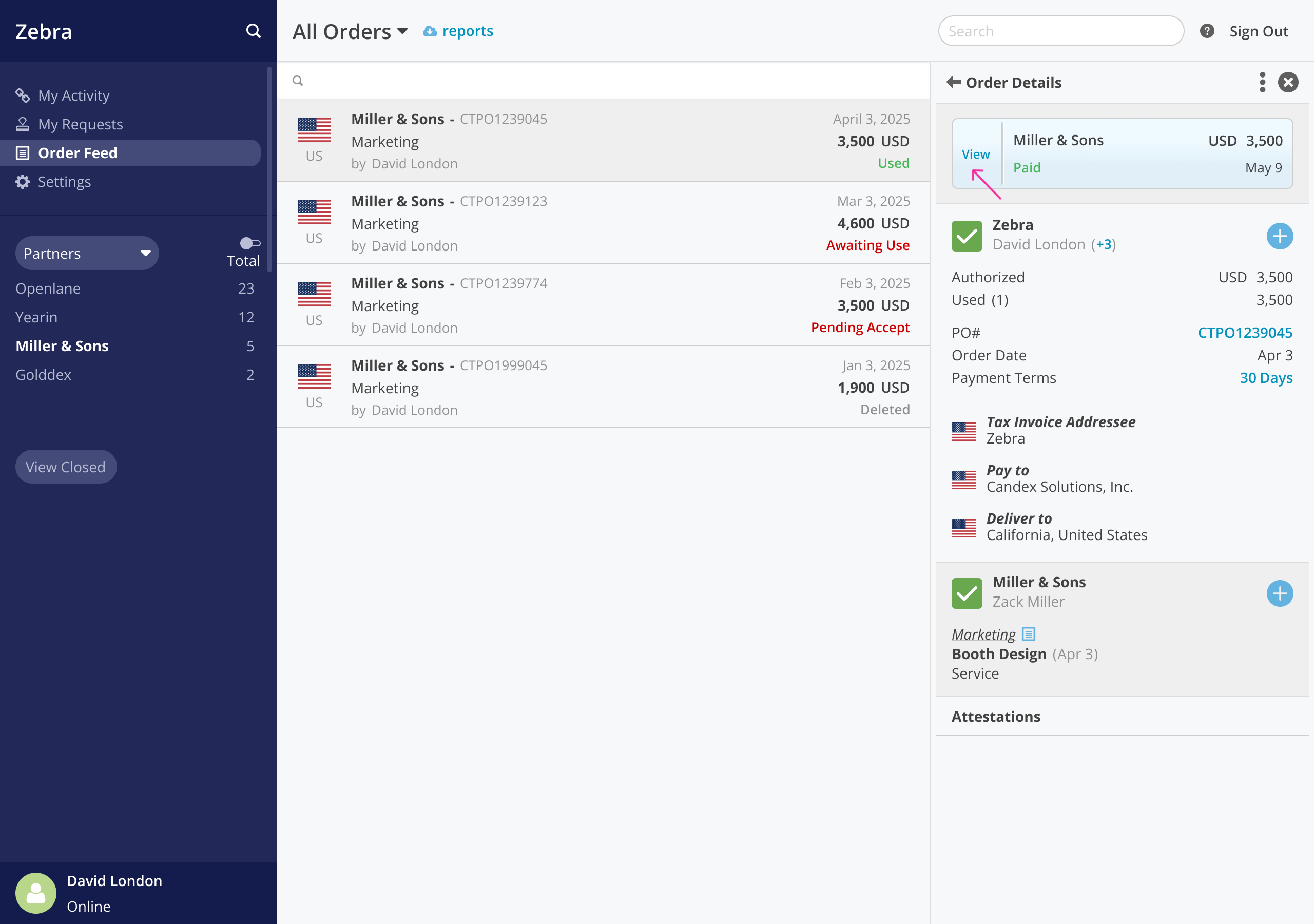1314x924 pixels.
Task: Click the blue plus icon next to Zebra
Action: [1279, 237]
